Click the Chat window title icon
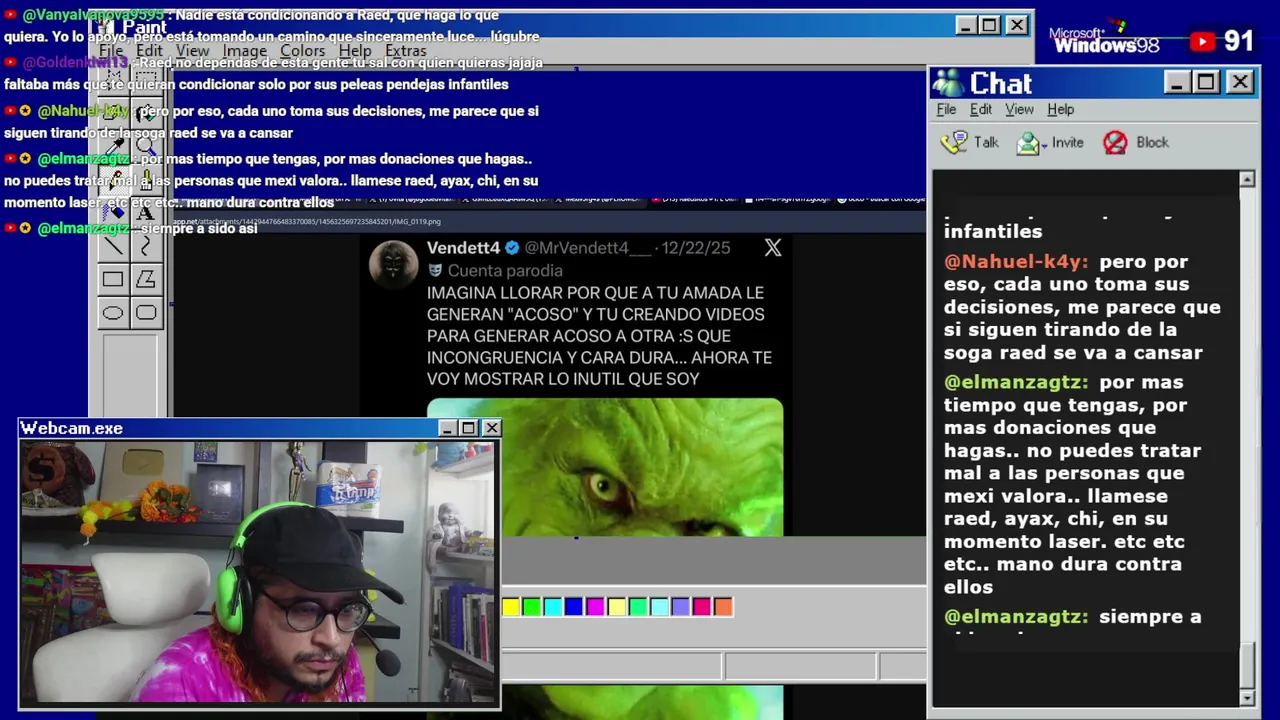 (x=948, y=83)
